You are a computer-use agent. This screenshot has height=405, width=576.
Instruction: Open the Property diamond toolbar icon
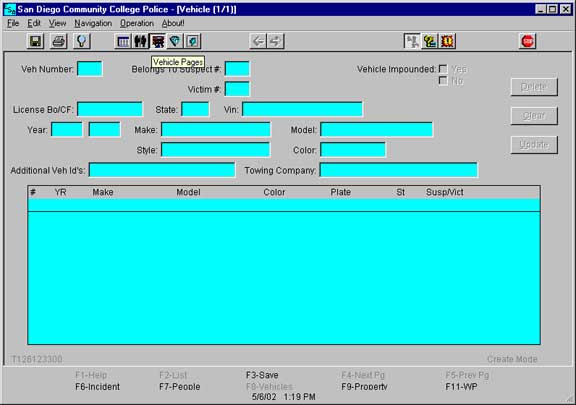point(175,41)
